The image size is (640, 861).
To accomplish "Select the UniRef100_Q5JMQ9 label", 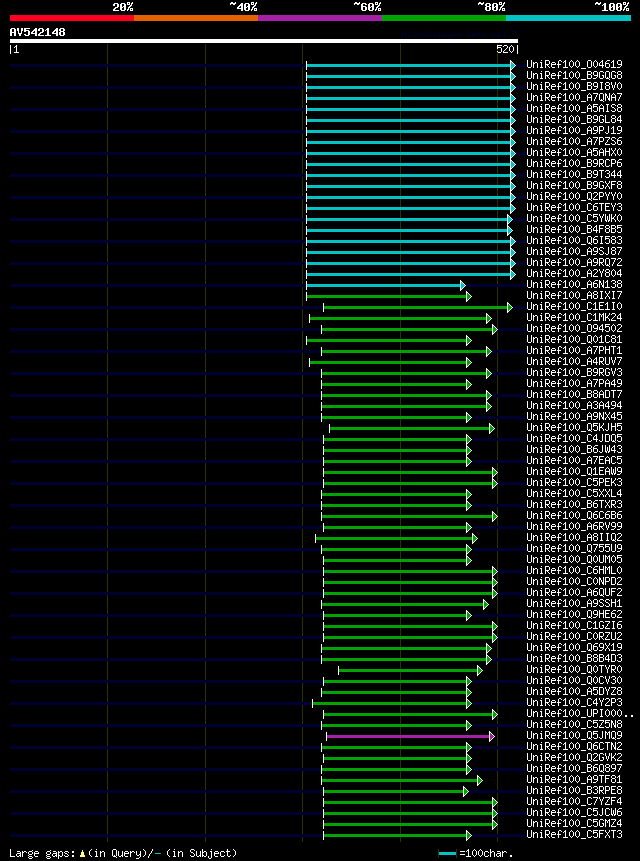I will (574, 735).
